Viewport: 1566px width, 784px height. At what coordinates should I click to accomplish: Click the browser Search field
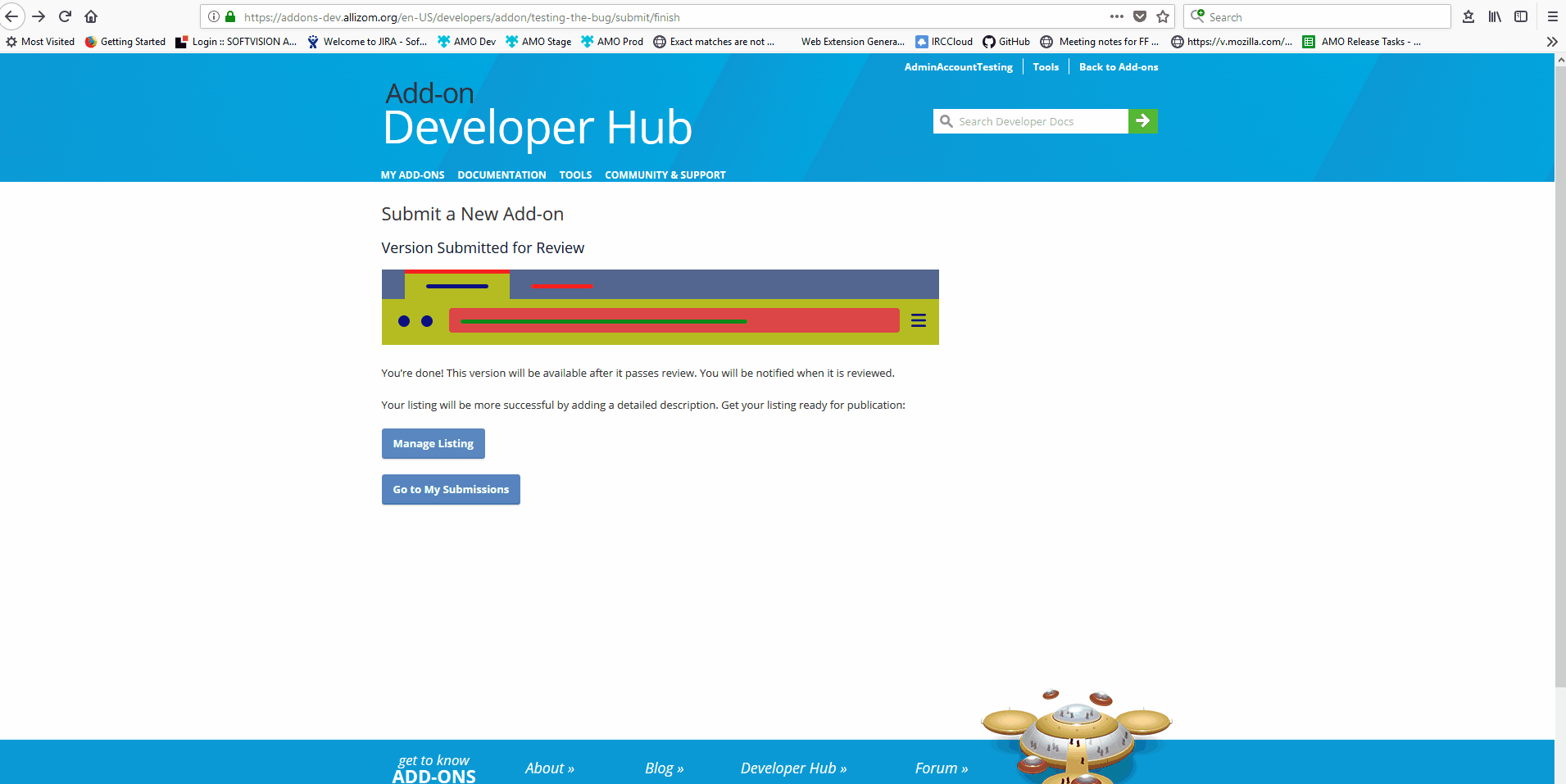point(1317,16)
